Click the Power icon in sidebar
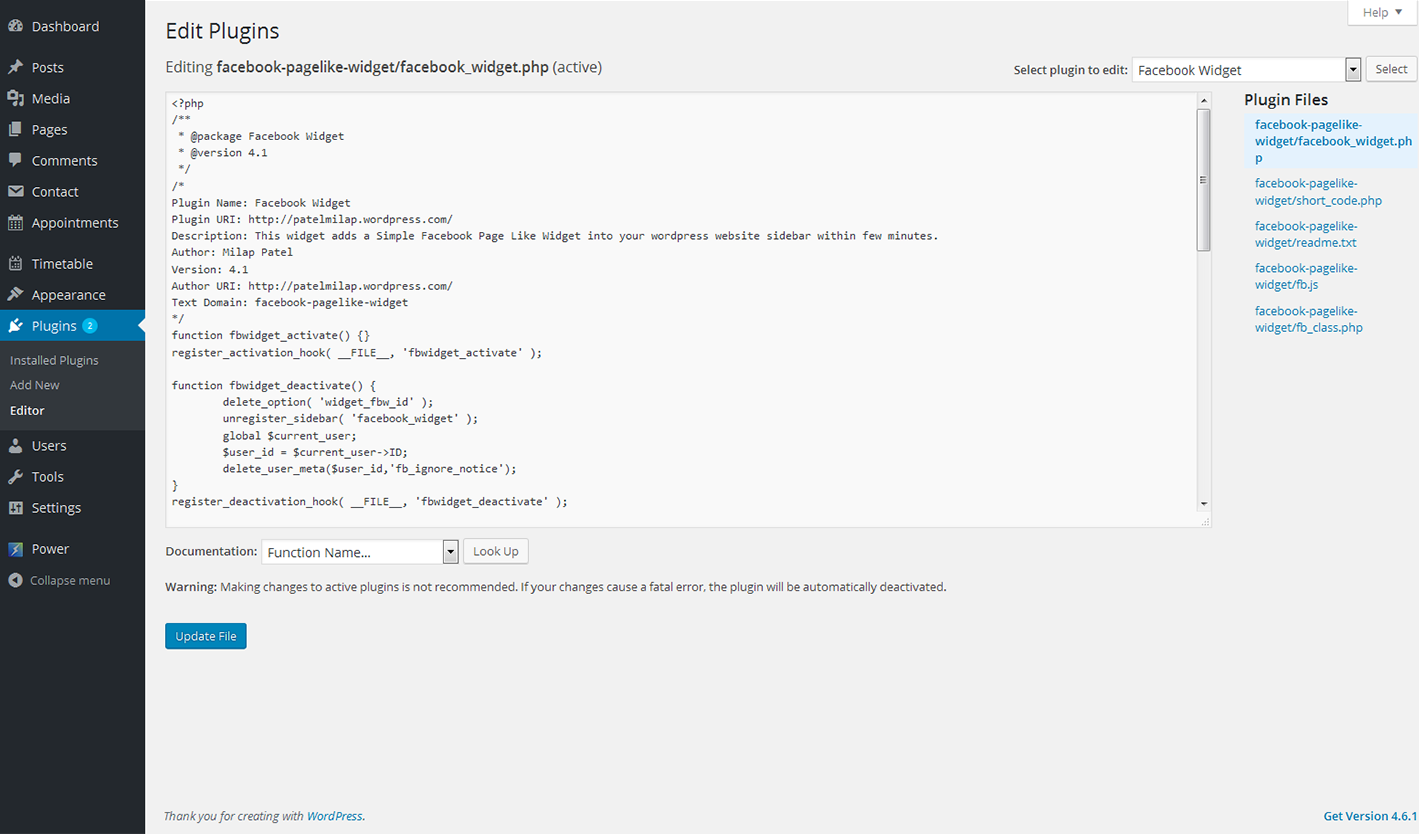 [x=16, y=548]
